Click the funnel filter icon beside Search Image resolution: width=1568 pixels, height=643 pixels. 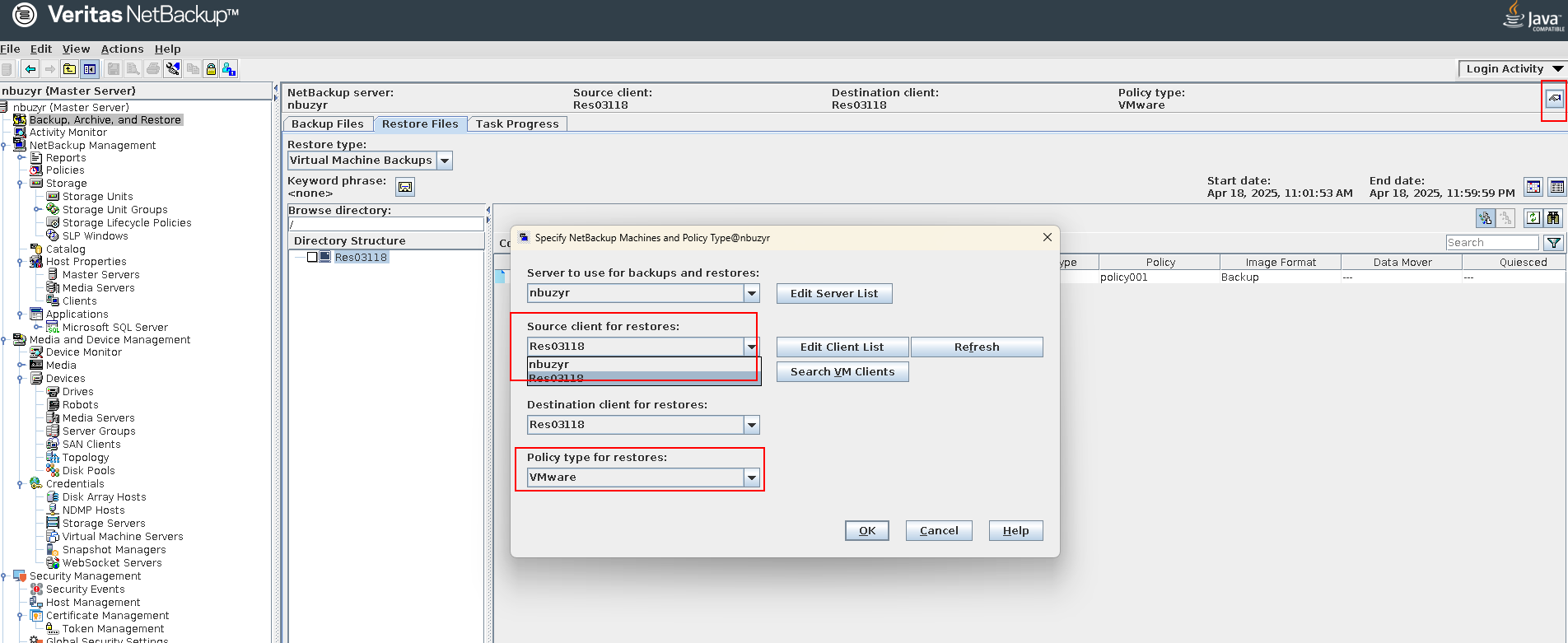point(1553,243)
